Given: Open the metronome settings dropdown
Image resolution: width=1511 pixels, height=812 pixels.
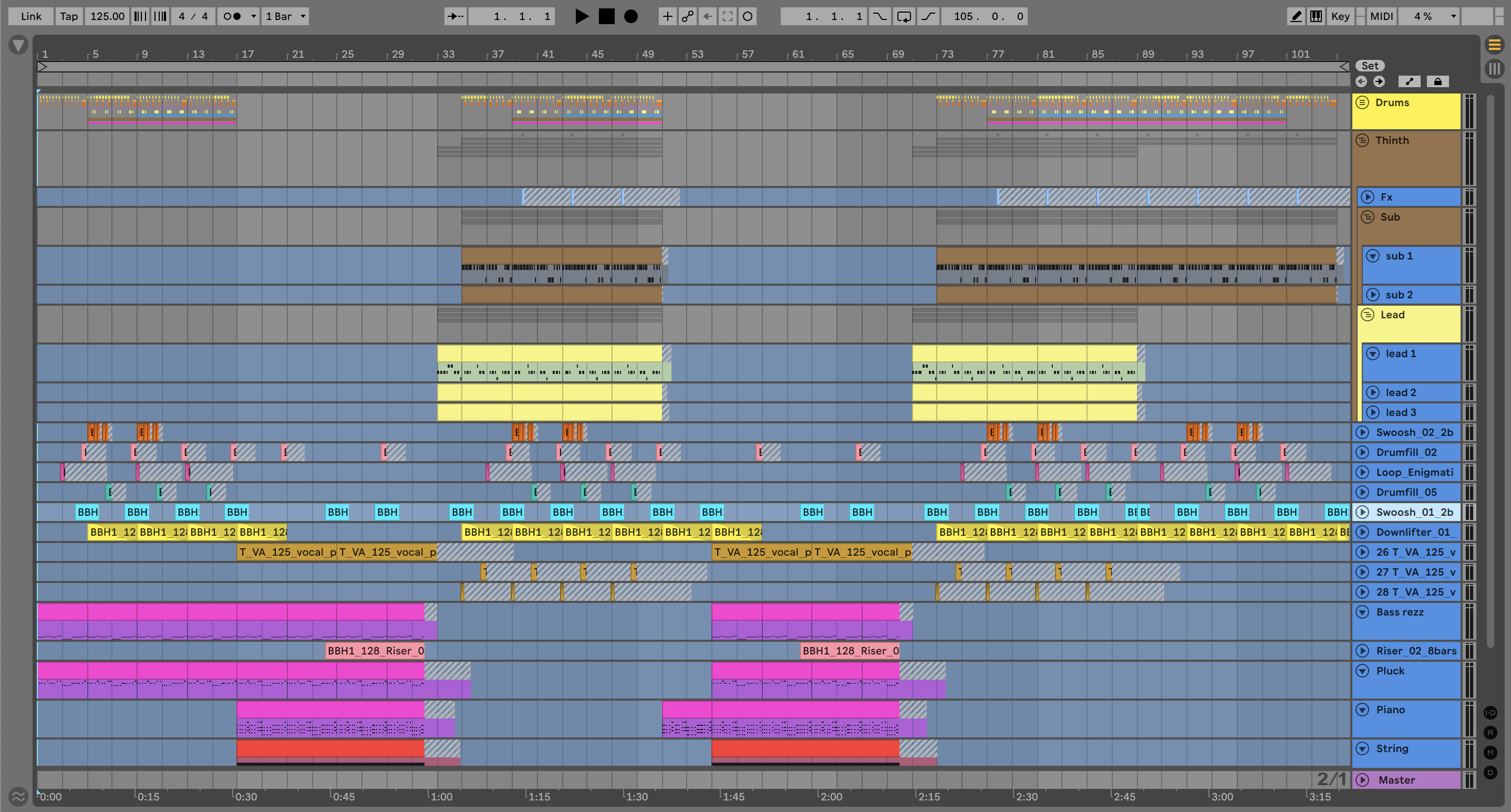Looking at the screenshot, I should pyautogui.click(x=253, y=16).
